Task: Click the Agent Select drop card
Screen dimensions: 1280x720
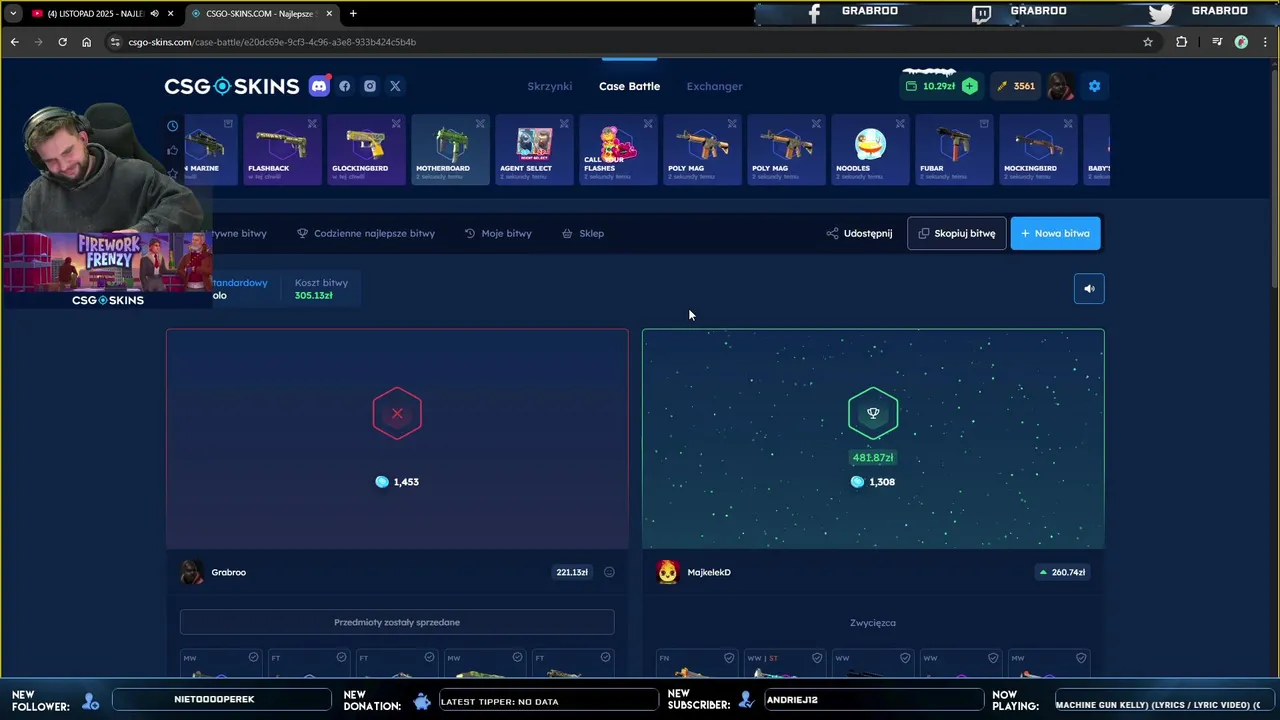Action: click(x=533, y=150)
